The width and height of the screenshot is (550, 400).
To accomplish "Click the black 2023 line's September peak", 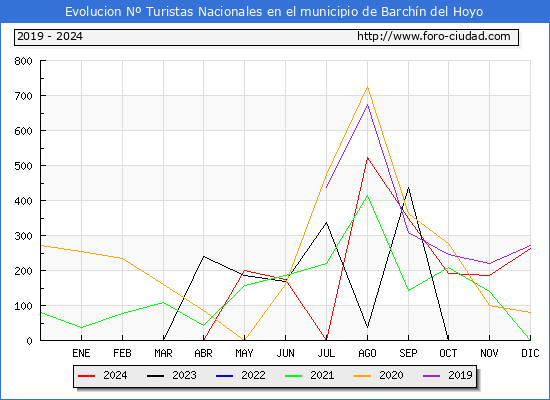I will (408, 188).
